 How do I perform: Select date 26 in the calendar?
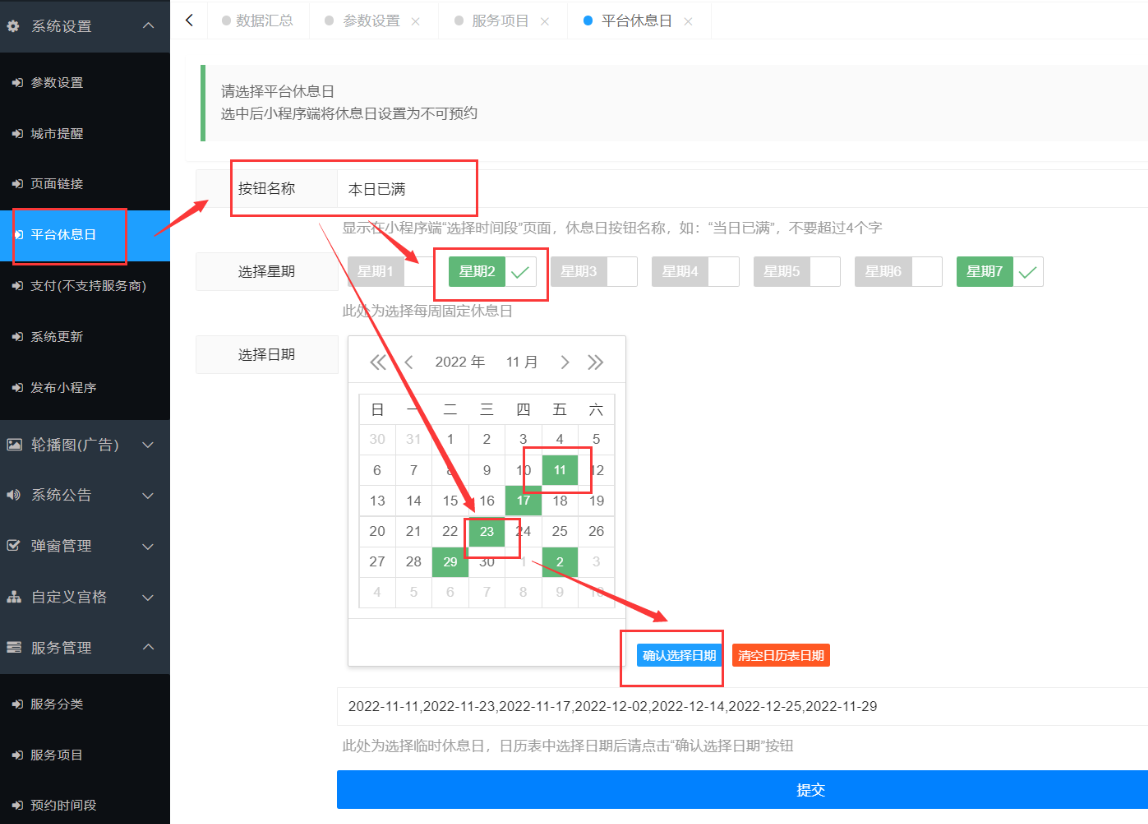(x=596, y=532)
